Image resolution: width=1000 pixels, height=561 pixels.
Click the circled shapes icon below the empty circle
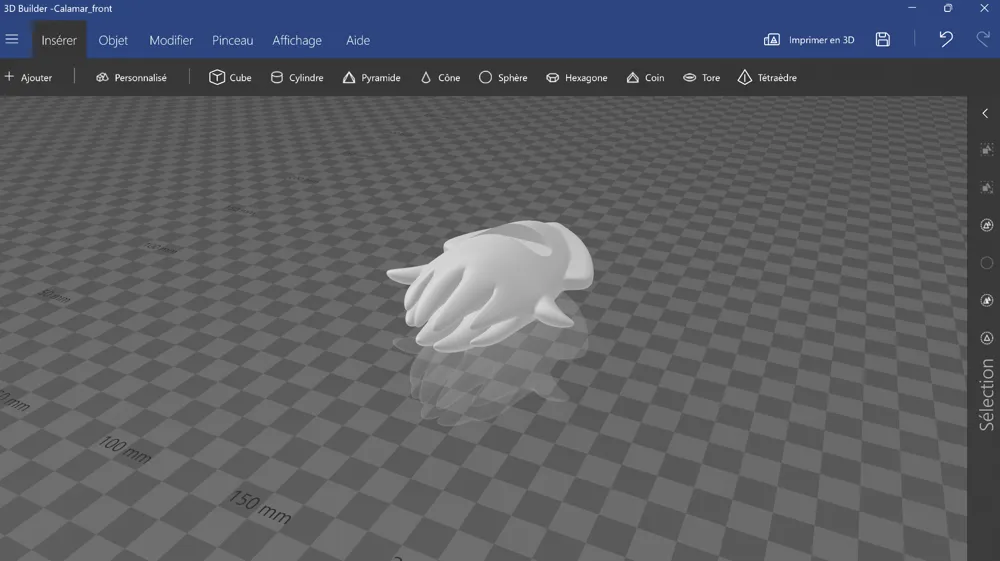pos(987,300)
